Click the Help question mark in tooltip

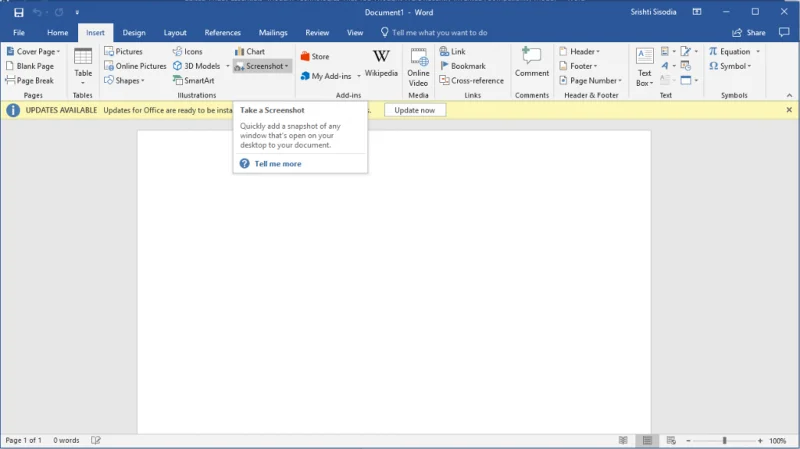(x=245, y=164)
